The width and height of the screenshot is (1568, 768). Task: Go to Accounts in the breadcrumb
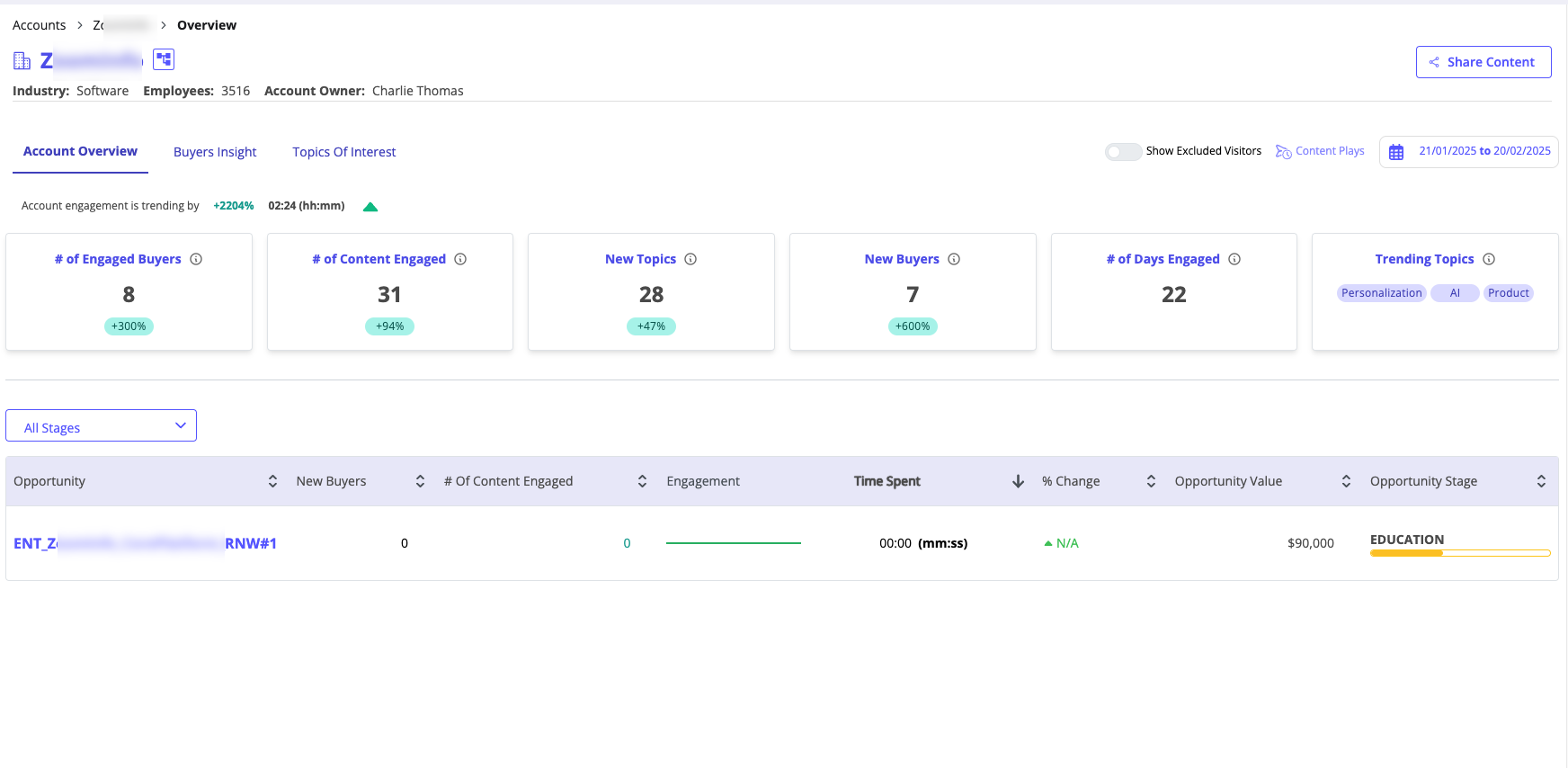click(39, 25)
